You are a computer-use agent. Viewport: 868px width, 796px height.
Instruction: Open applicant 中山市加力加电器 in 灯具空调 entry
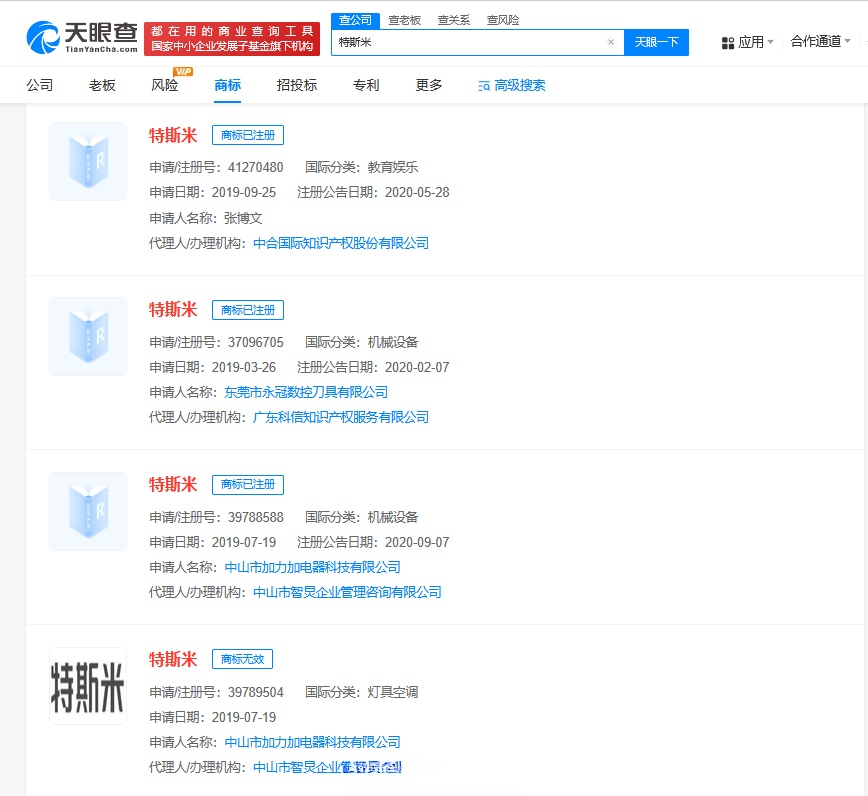click(312, 742)
